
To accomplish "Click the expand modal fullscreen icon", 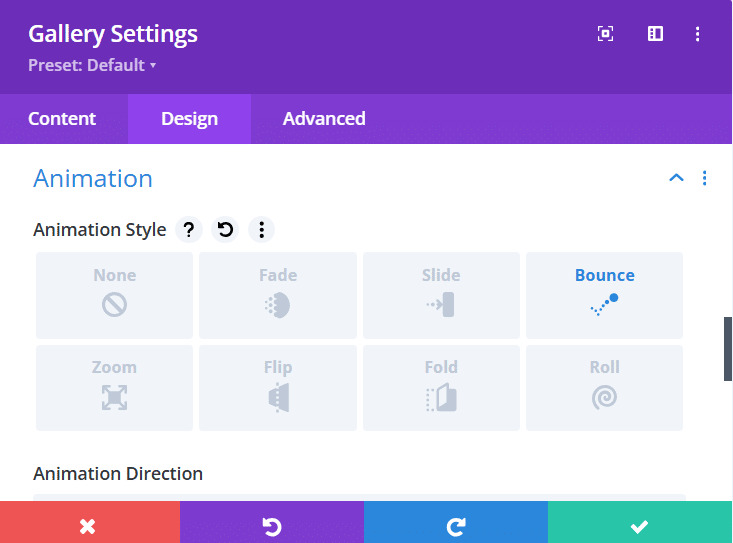I will (x=605, y=34).
